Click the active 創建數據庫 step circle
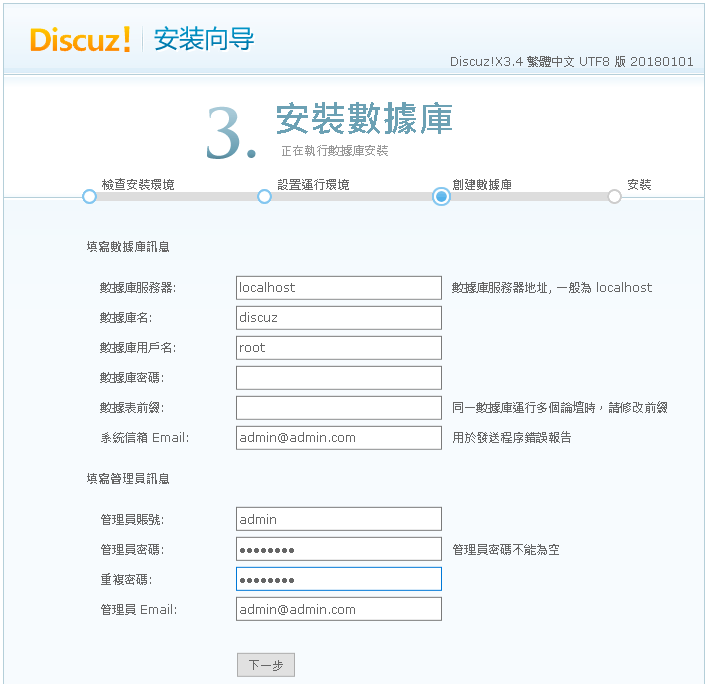712x684 pixels. click(x=441, y=197)
